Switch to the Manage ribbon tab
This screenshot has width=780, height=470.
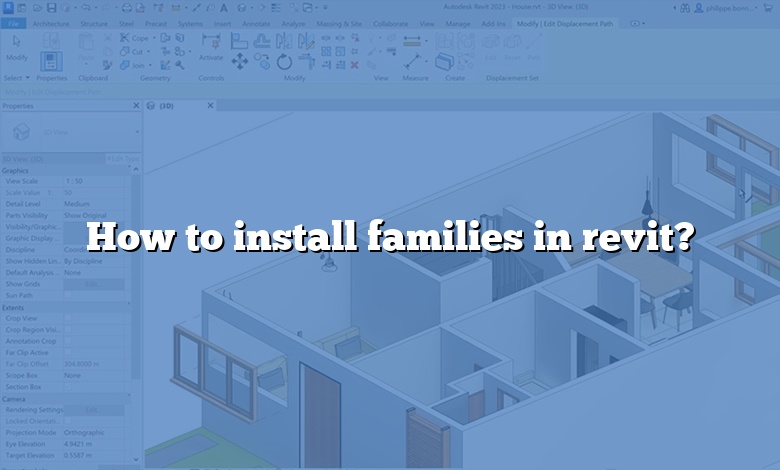pyautogui.click(x=458, y=24)
